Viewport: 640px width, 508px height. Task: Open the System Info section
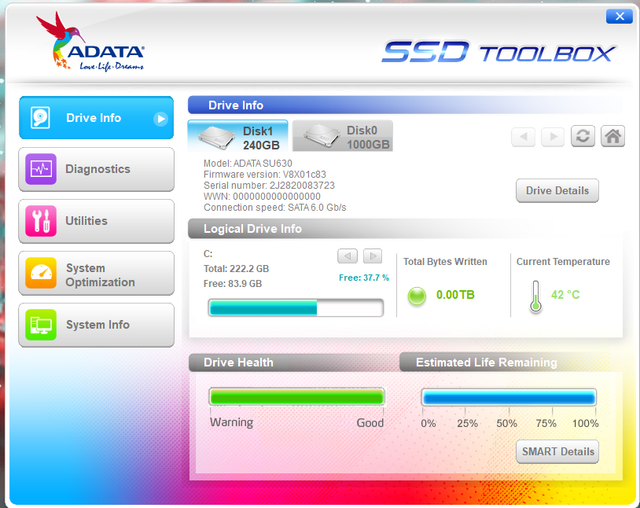[96, 325]
